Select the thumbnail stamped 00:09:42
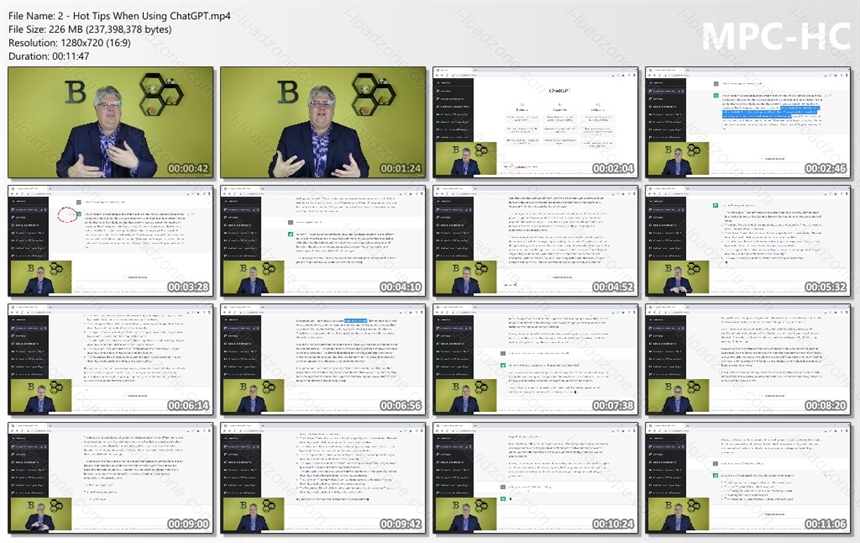The width and height of the screenshot is (860, 543). tap(323, 478)
